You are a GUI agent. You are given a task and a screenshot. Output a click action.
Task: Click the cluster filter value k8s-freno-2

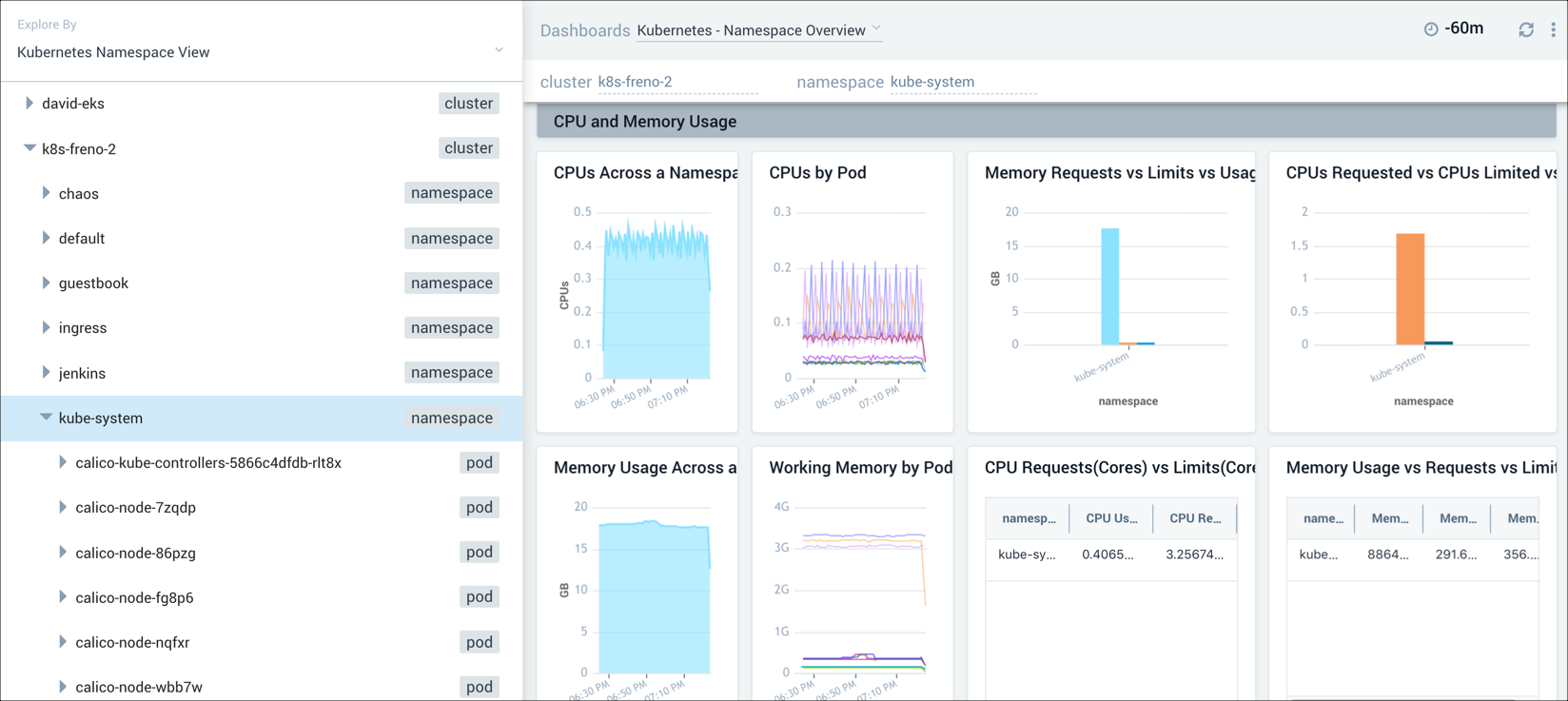[x=635, y=82]
